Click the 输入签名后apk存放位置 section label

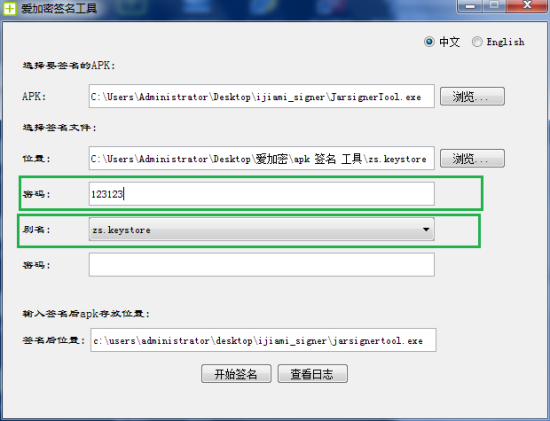tap(86, 313)
